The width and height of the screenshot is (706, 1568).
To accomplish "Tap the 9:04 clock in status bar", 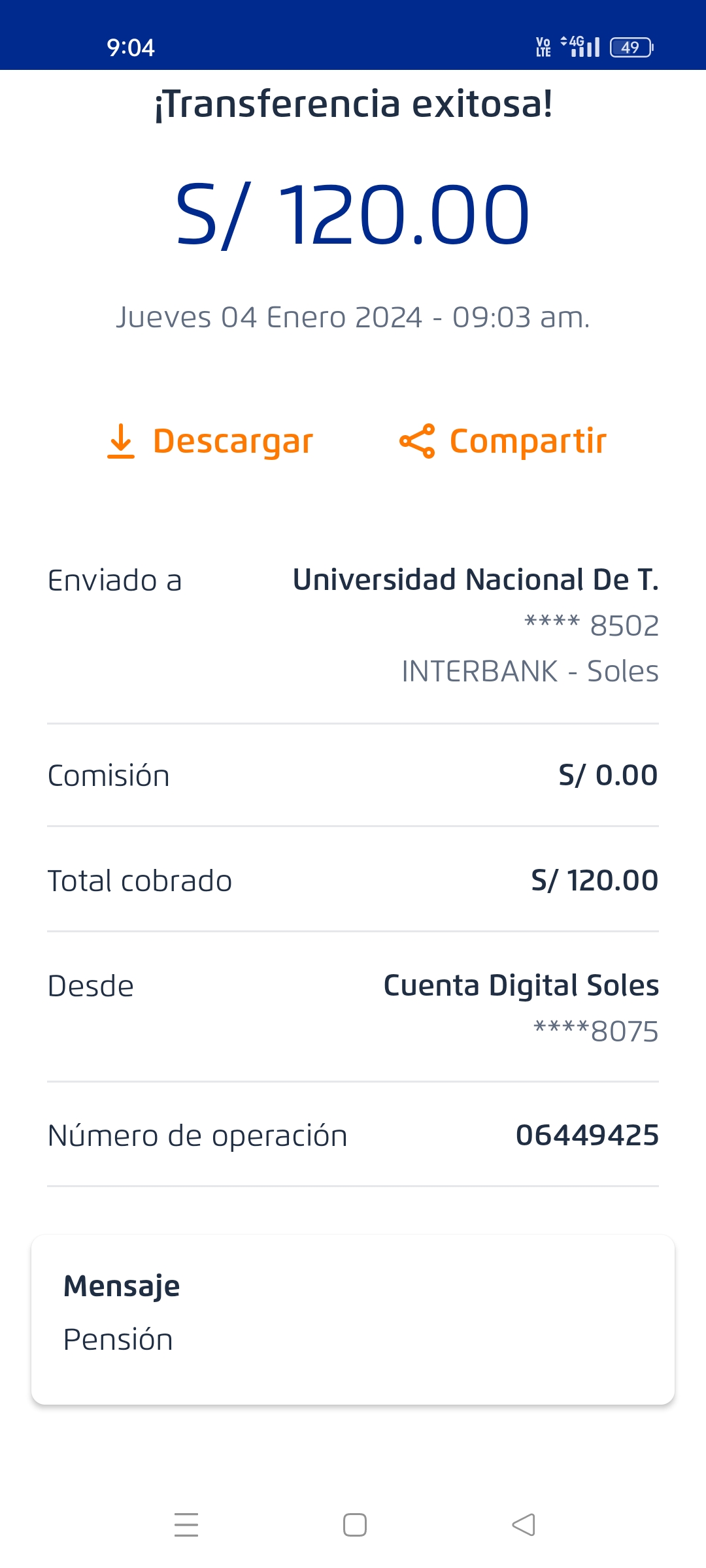I will point(131,48).
